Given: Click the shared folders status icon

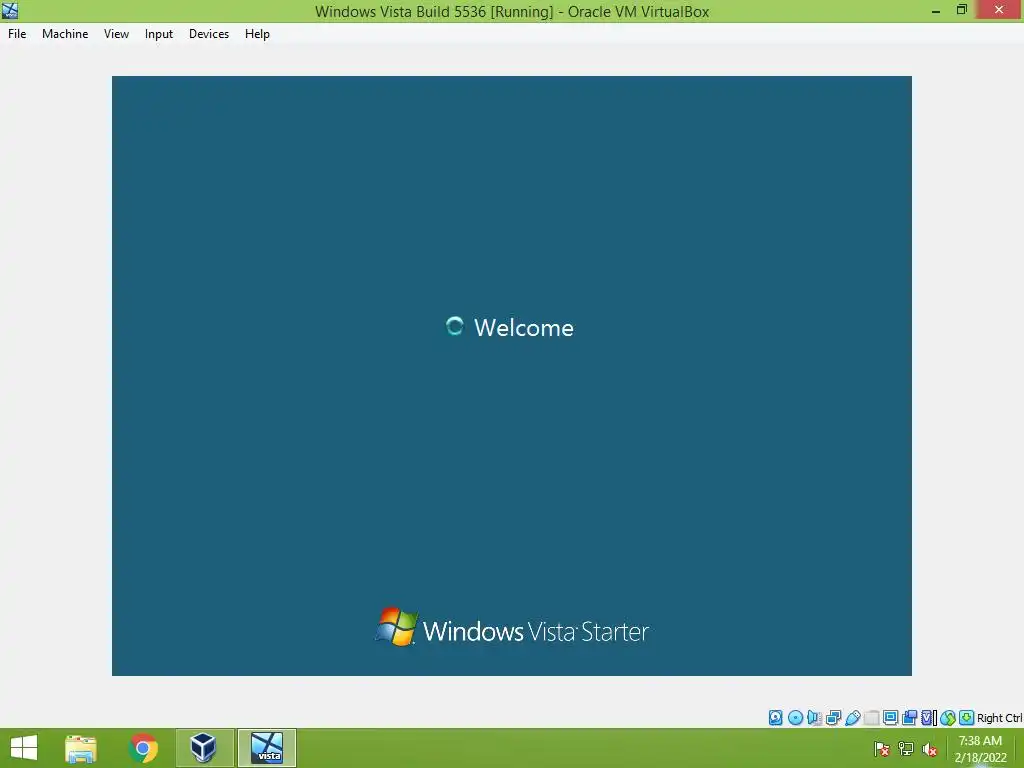Looking at the screenshot, I should coord(872,718).
